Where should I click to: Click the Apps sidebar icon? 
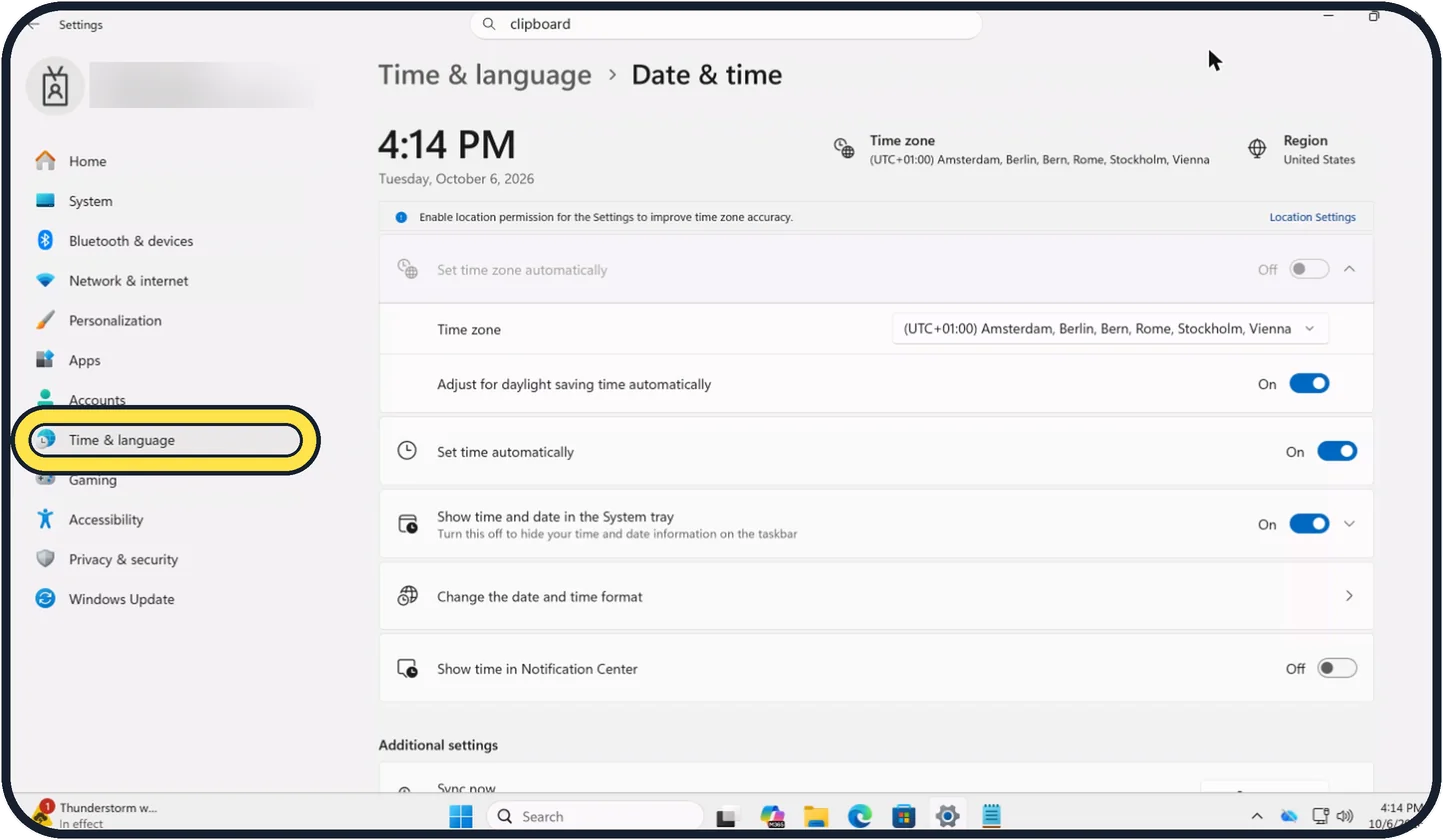tap(45, 360)
